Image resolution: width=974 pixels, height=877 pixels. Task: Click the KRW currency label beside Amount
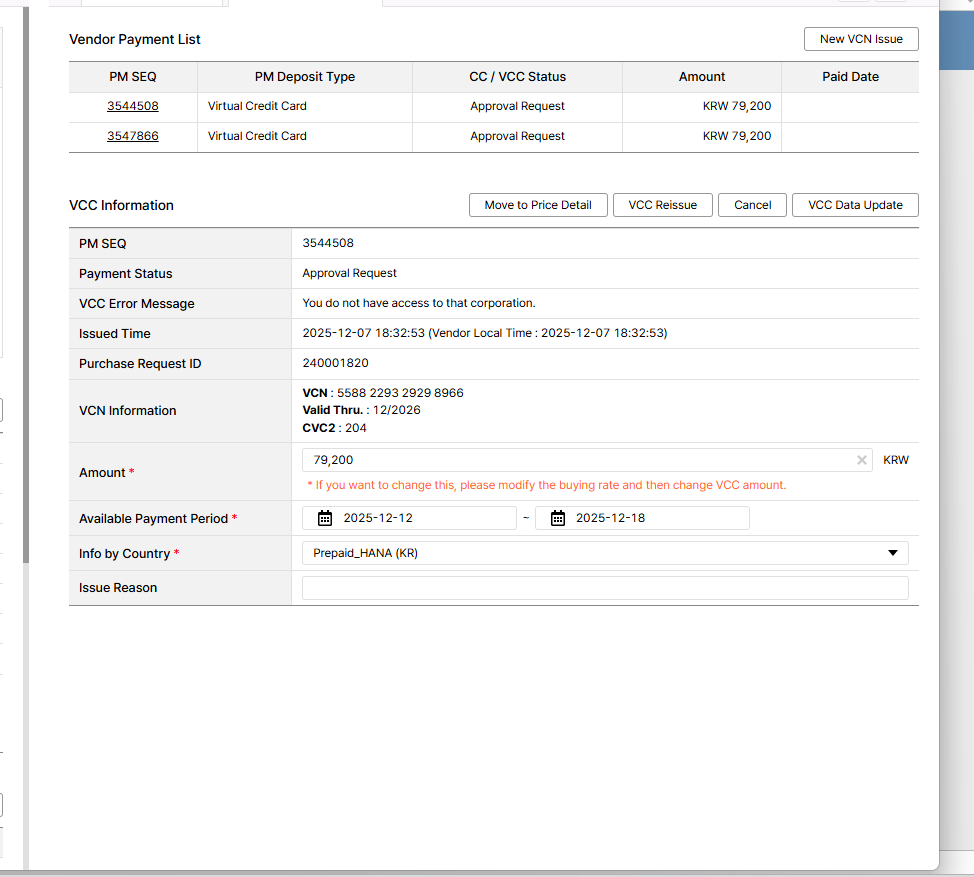(x=896, y=460)
